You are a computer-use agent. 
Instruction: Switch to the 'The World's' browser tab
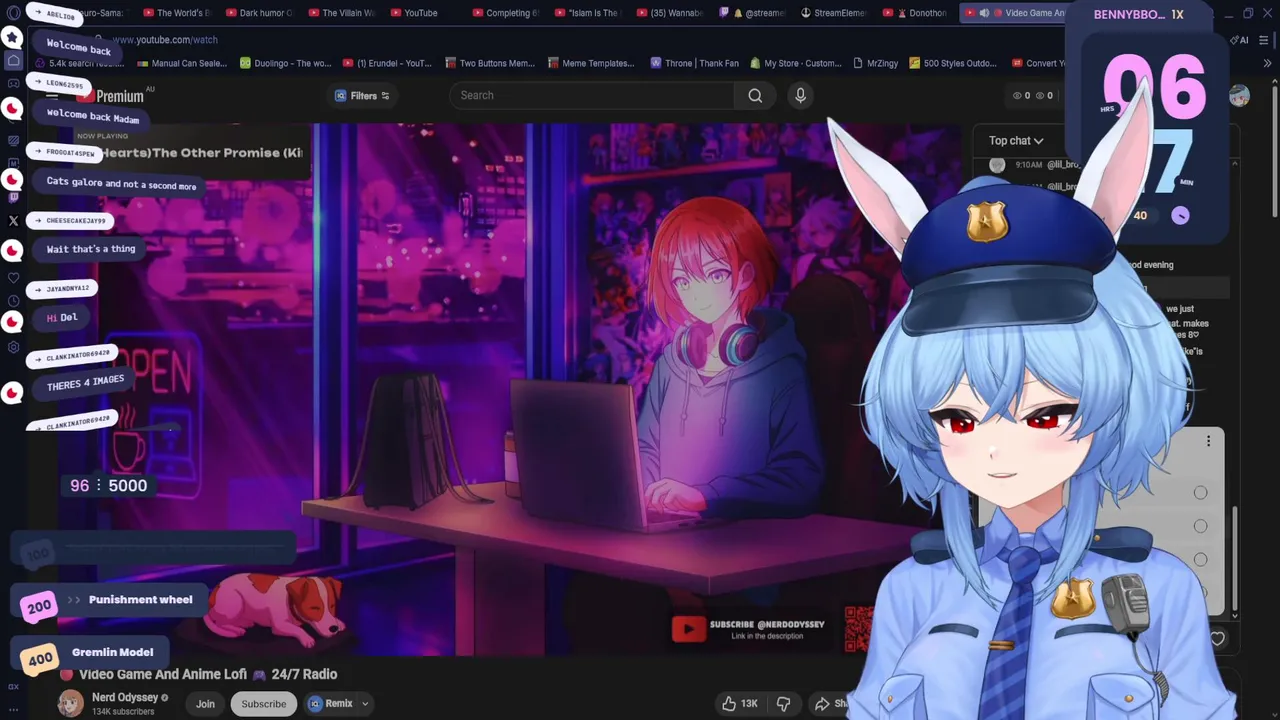click(x=176, y=13)
